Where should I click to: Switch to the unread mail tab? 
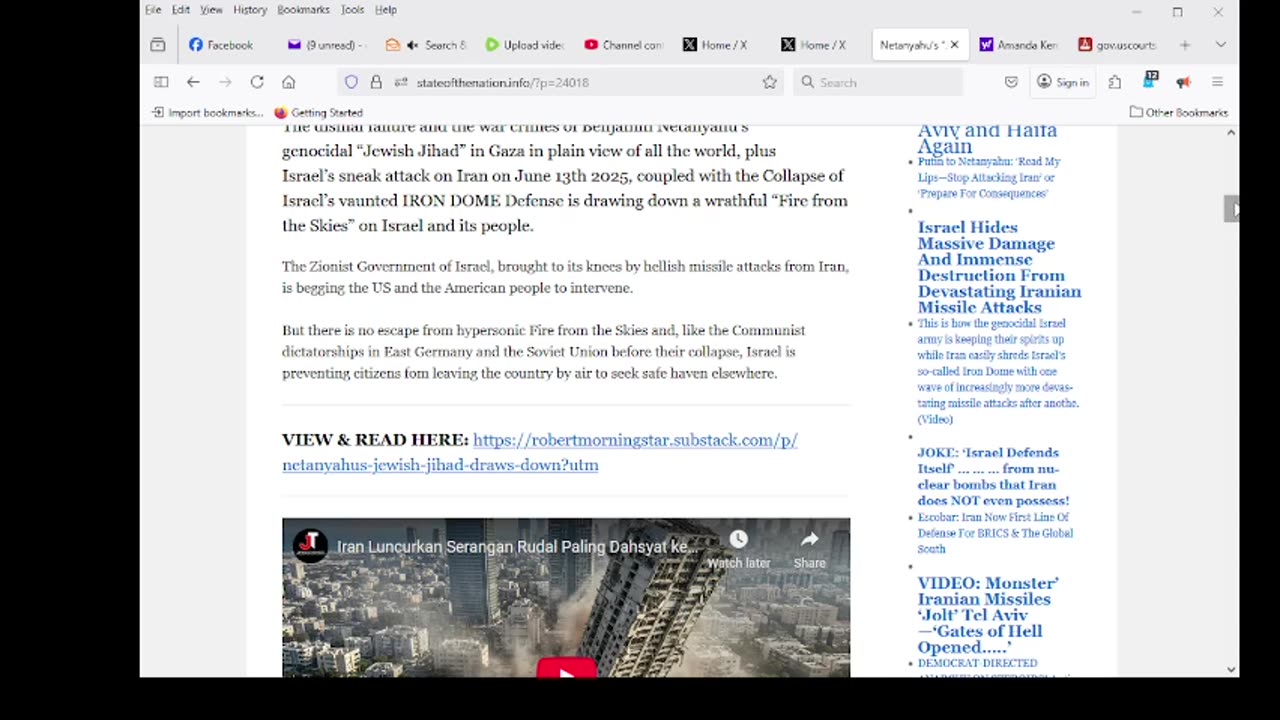tap(326, 45)
